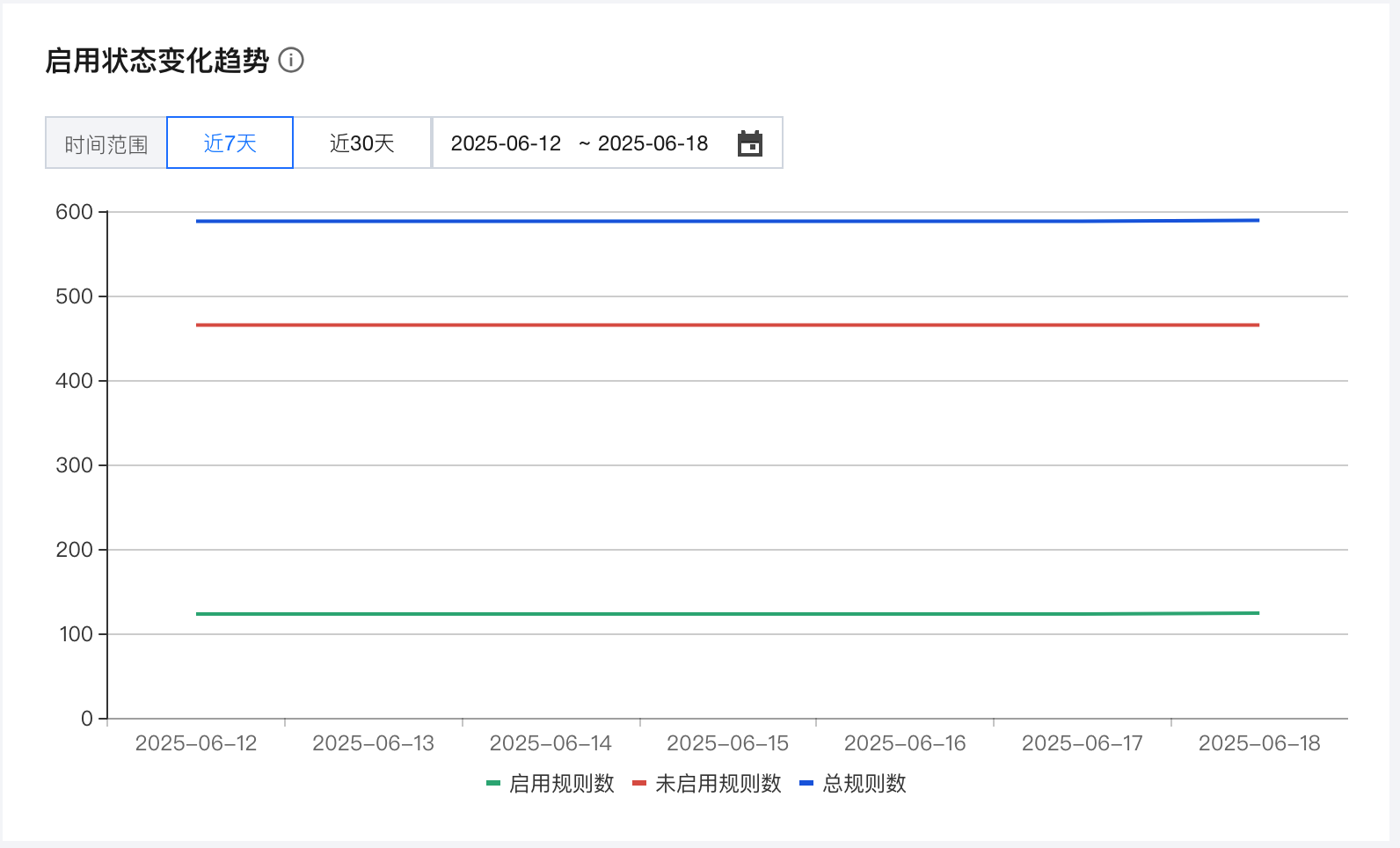Image resolution: width=1400 pixels, height=848 pixels.
Task: Click the 2025-06-18 x-axis date label
Action: click(x=1259, y=743)
